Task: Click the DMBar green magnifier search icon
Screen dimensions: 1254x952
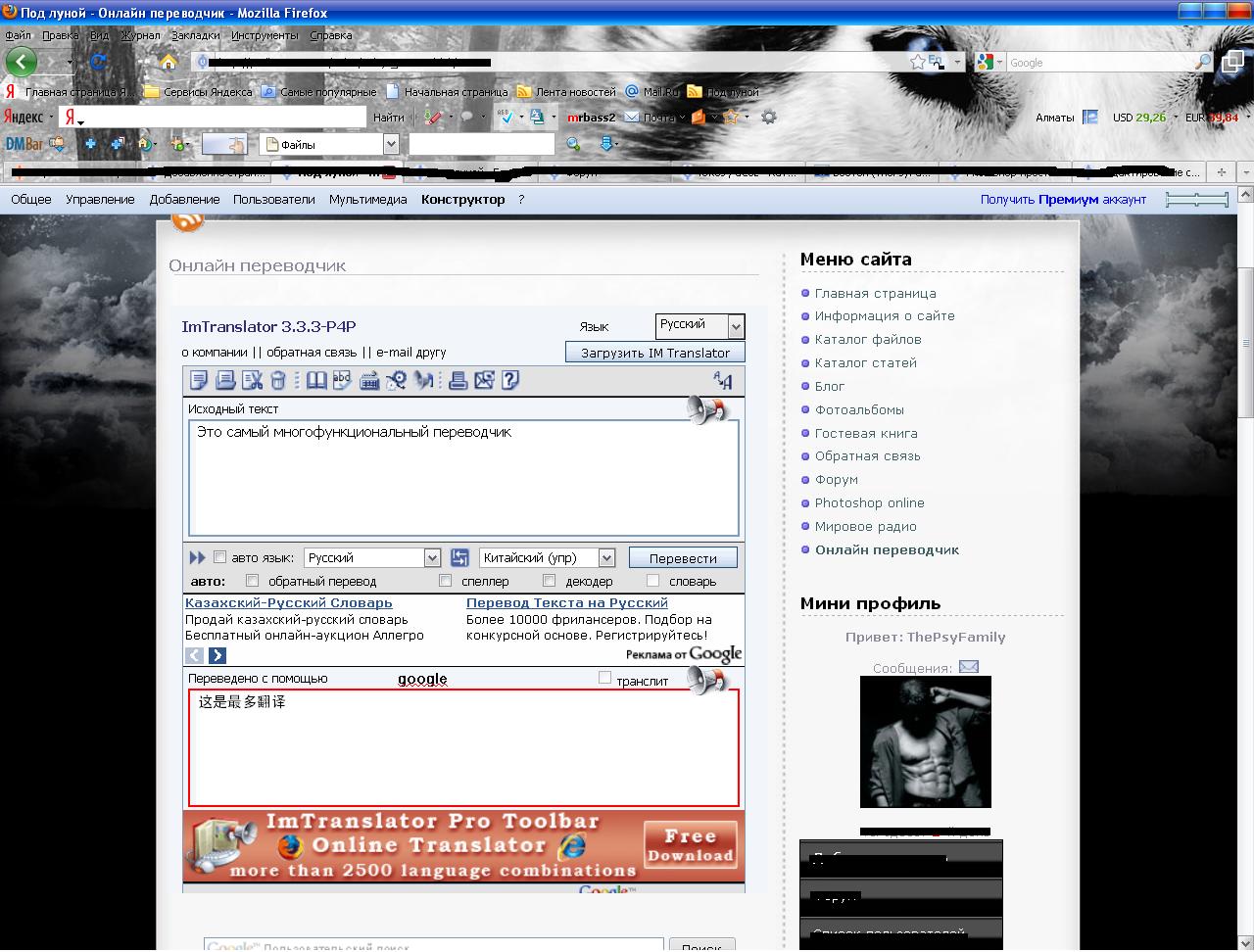Action: [x=574, y=144]
